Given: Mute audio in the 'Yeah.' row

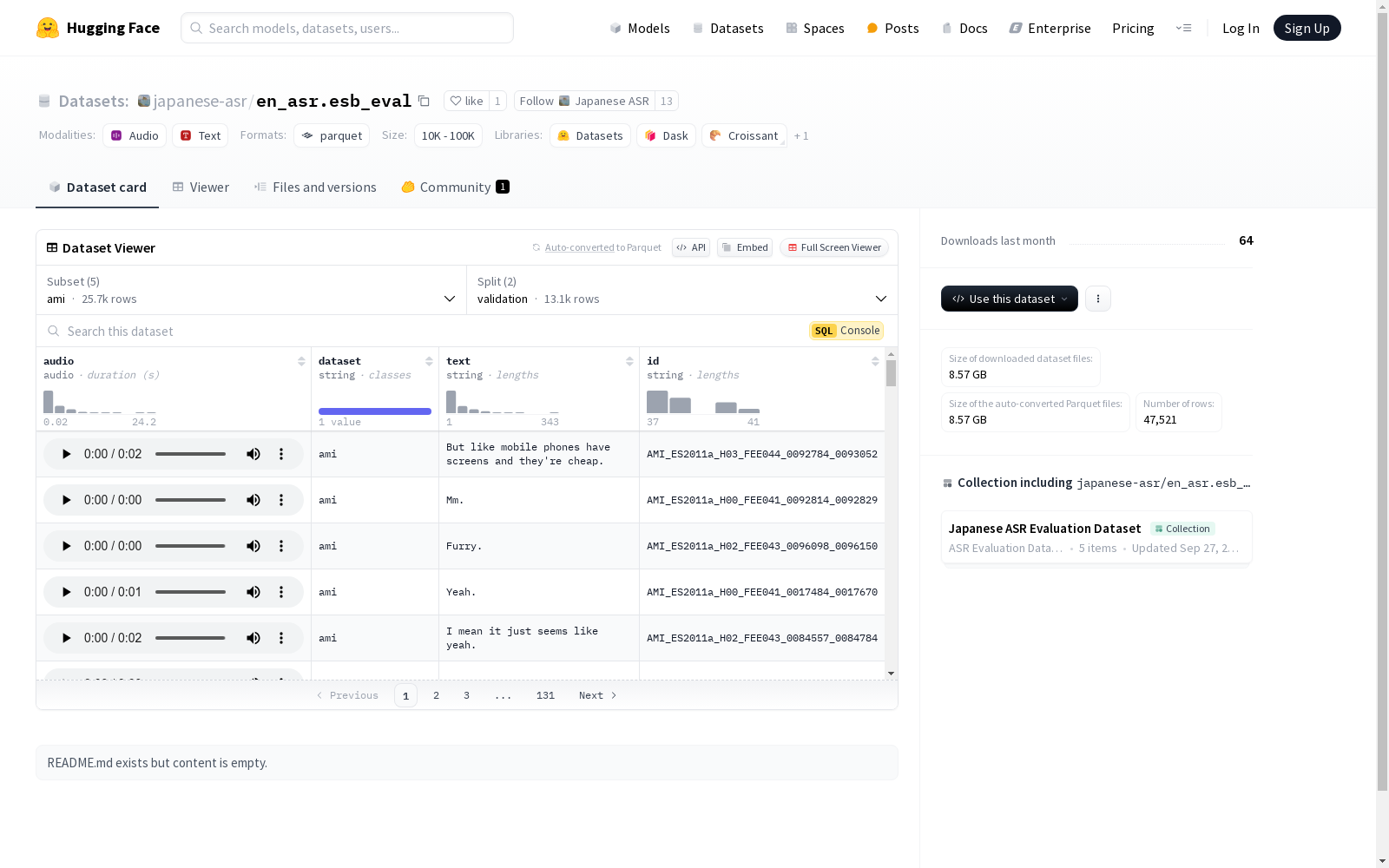Looking at the screenshot, I should [253, 592].
